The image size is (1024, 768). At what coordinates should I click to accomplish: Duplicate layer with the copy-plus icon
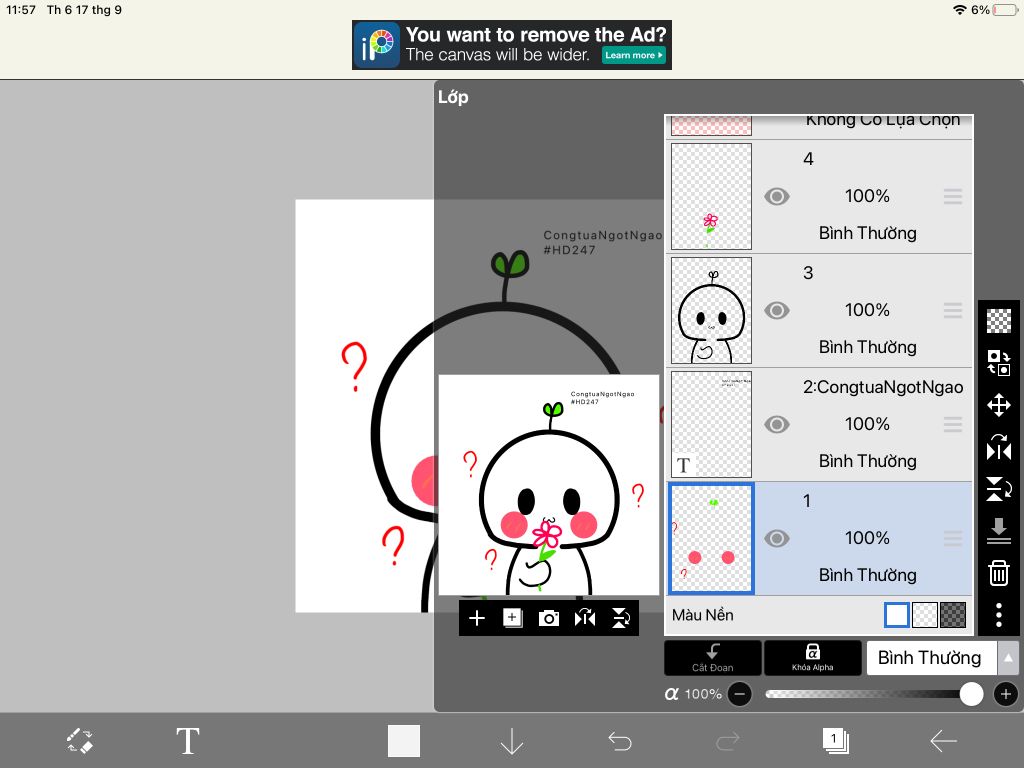[x=513, y=618]
